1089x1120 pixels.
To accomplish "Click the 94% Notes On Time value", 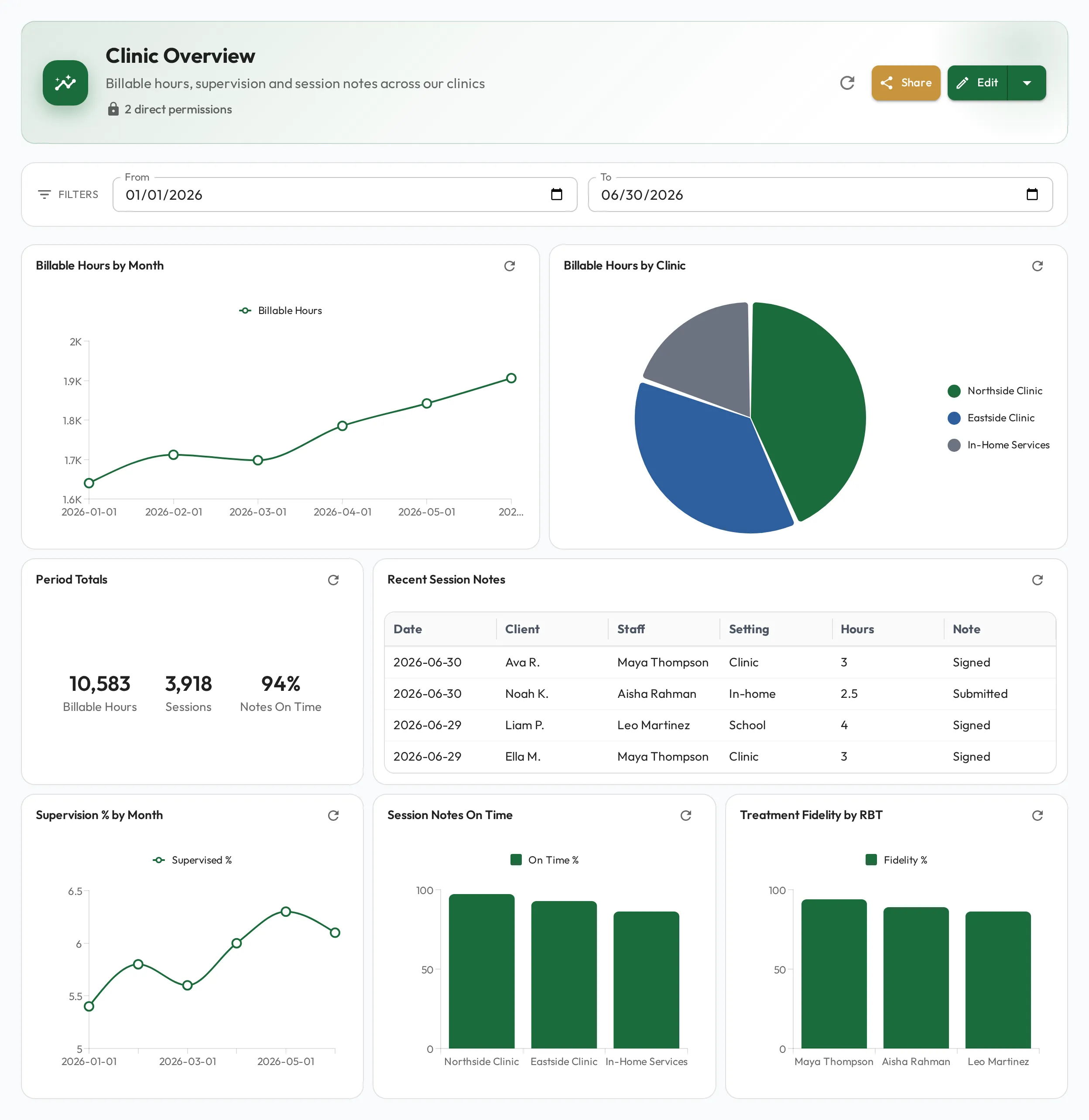I will click(x=280, y=684).
